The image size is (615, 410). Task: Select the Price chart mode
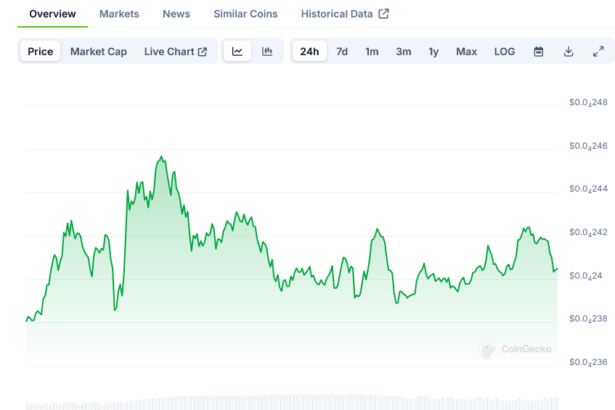tap(41, 51)
